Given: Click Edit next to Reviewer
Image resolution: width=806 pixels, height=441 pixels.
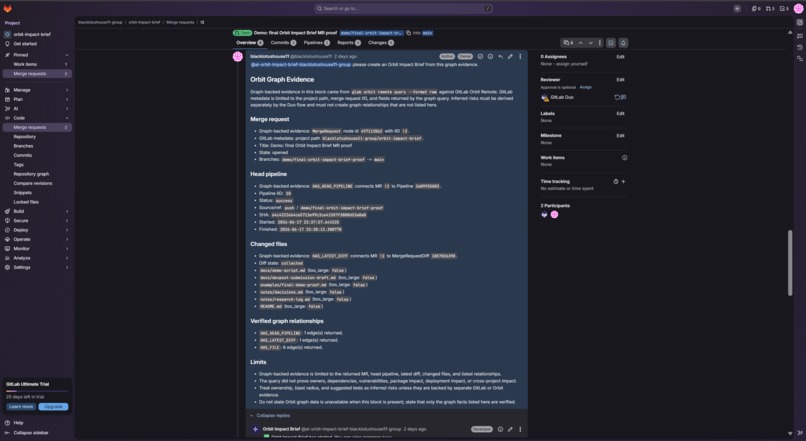Looking at the screenshot, I should pyautogui.click(x=620, y=80).
